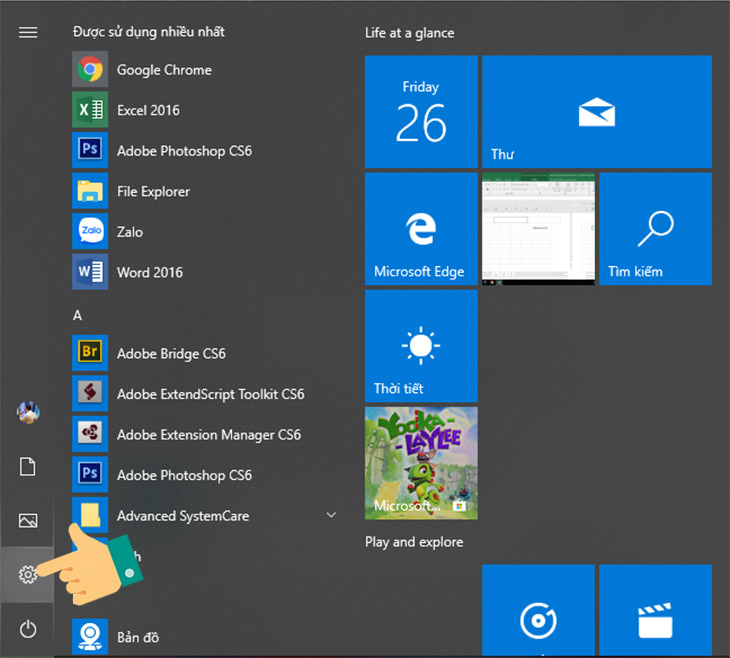Open the Settings gear icon
This screenshot has height=658, width=730.
[x=28, y=575]
